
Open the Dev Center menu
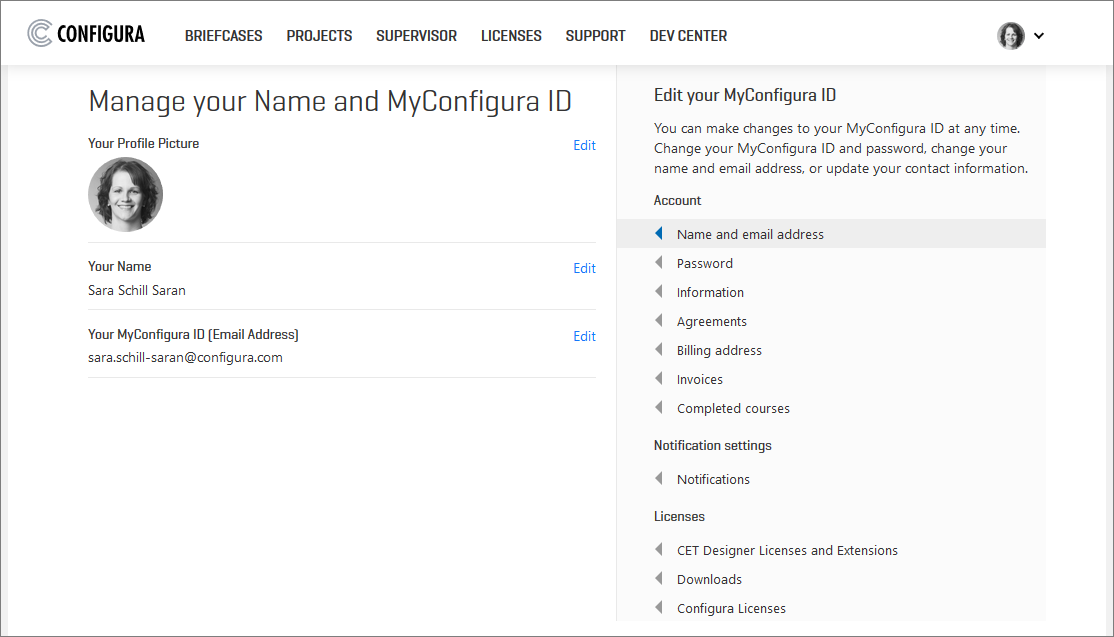(688, 36)
